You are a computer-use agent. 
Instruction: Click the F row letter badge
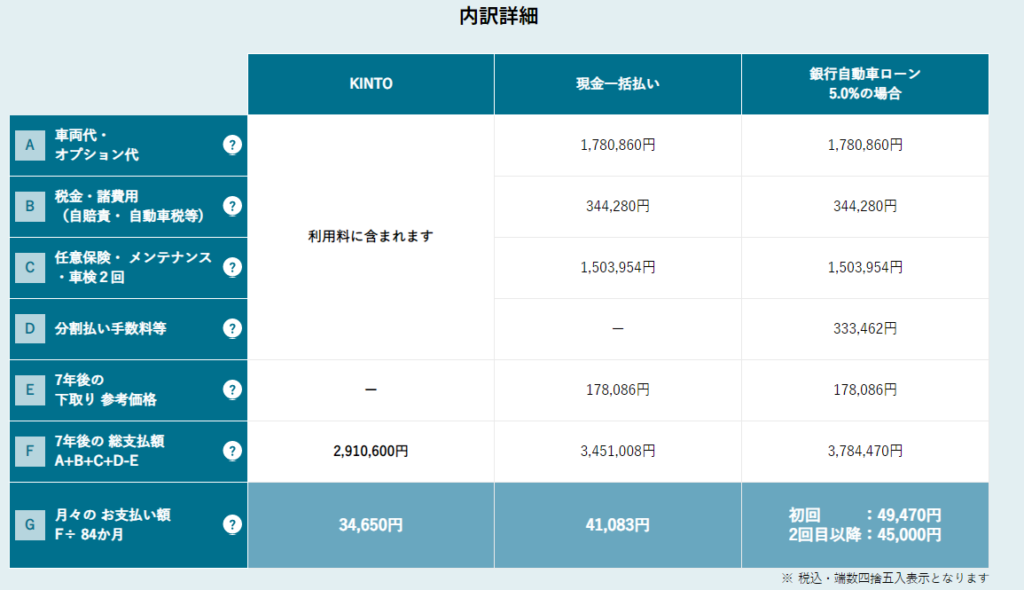click(30, 451)
